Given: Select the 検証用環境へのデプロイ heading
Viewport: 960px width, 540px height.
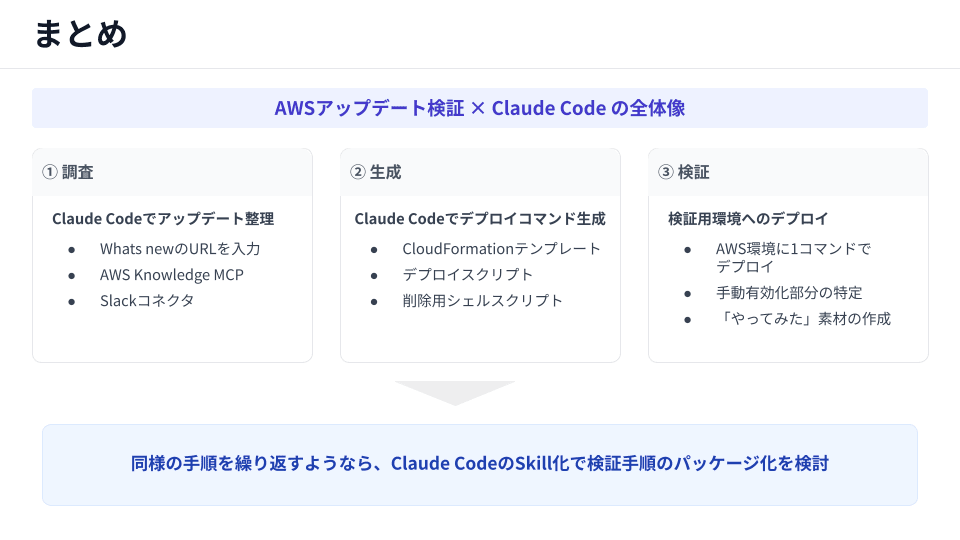Looking at the screenshot, I should coord(748,219).
